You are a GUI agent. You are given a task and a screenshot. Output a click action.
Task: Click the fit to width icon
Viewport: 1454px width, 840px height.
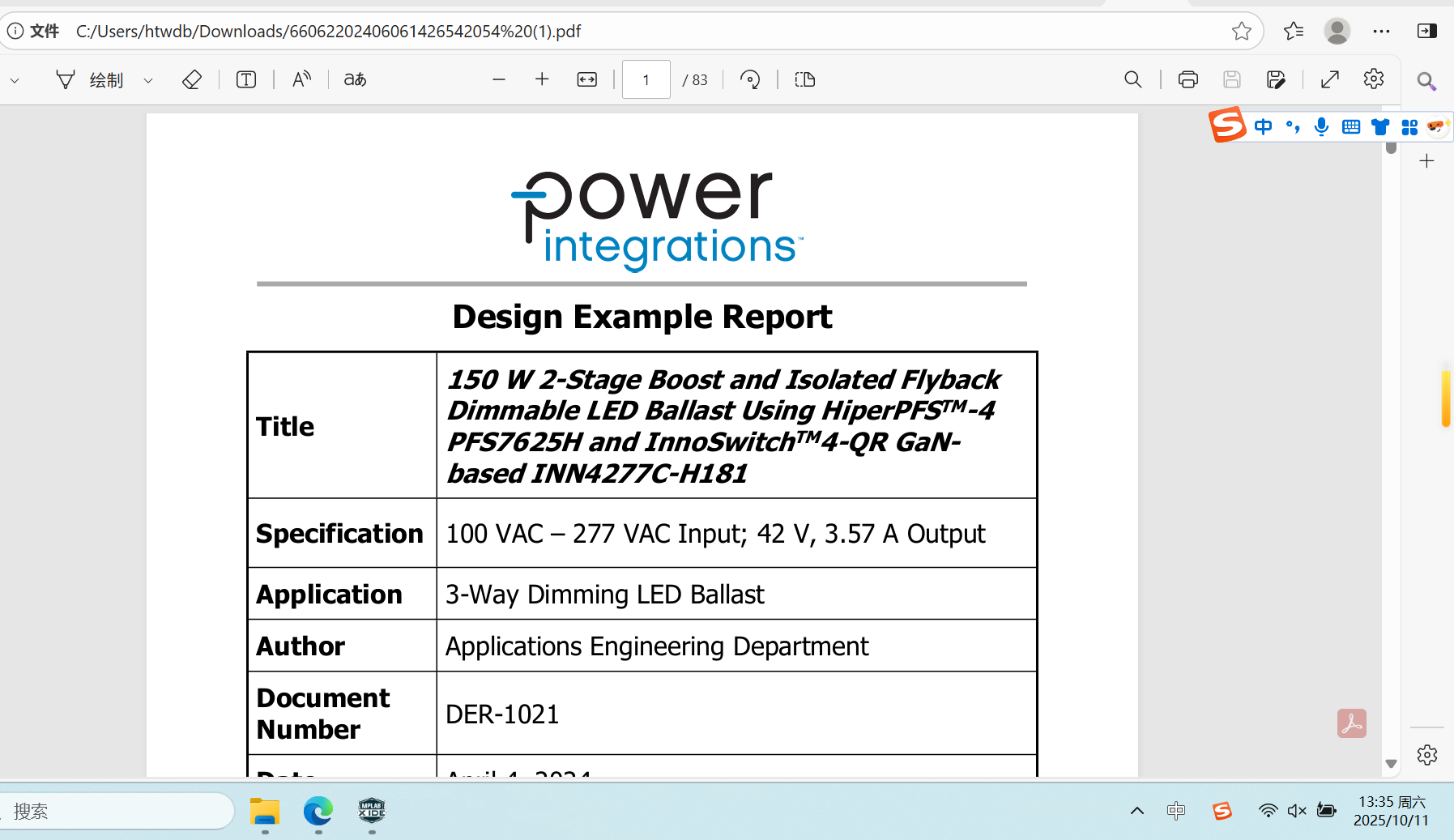[x=587, y=79]
